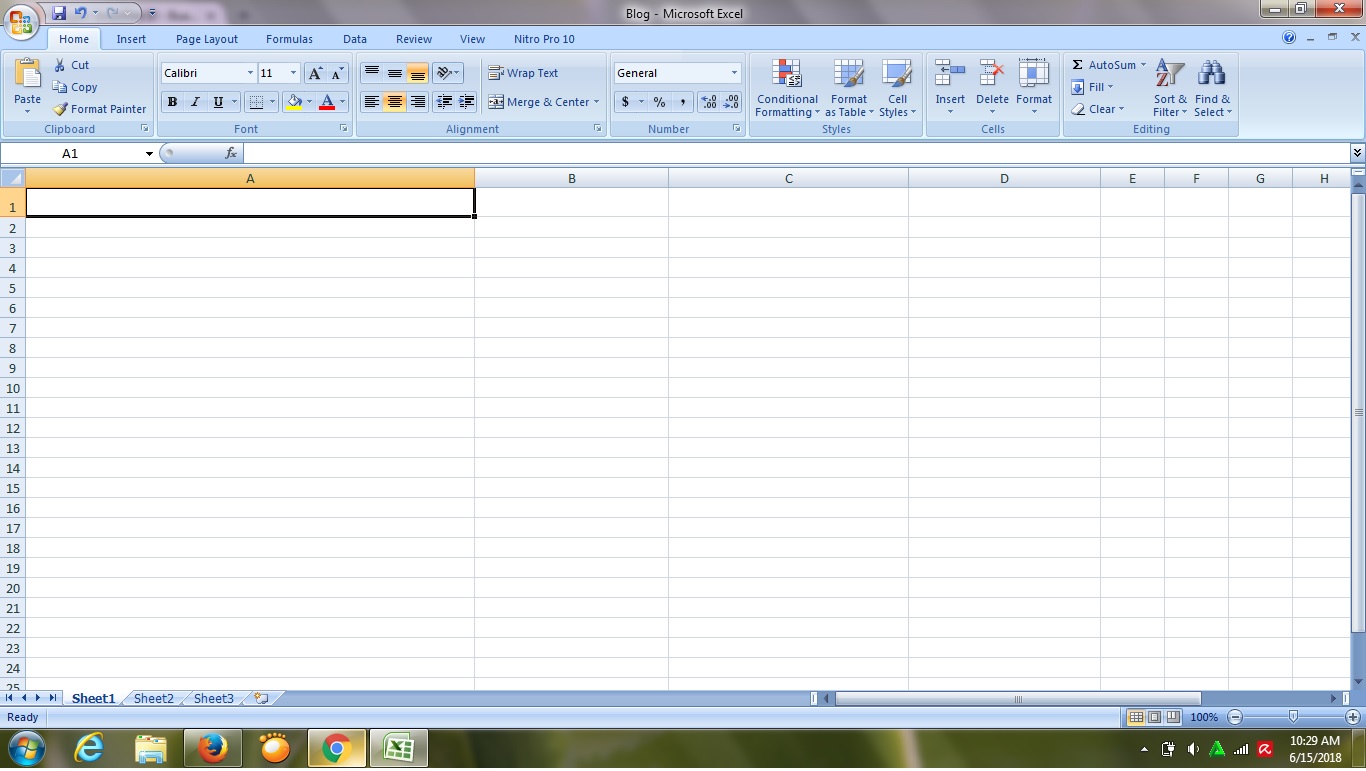The width and height of the screenshot is (1366, 771).
Task: Apply Comma Style number format
Action: tap(683, 102)
